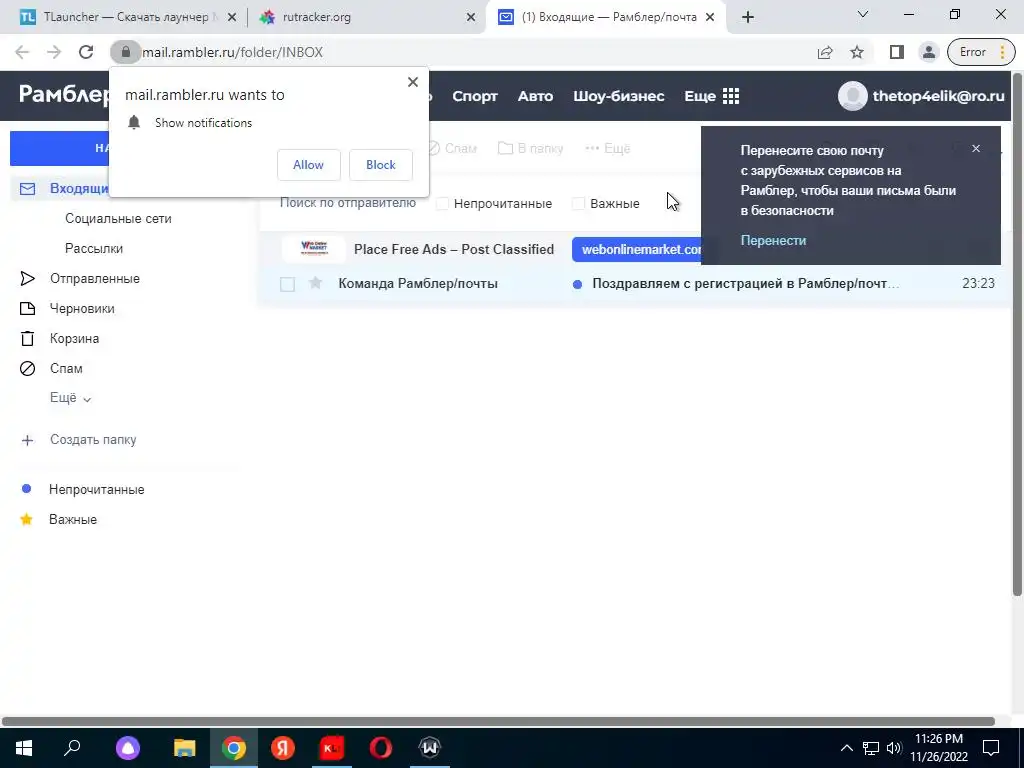The image size is (1024, 768).
Task: Show hidden tray icons chevron
Action: [x=846, y=748]
